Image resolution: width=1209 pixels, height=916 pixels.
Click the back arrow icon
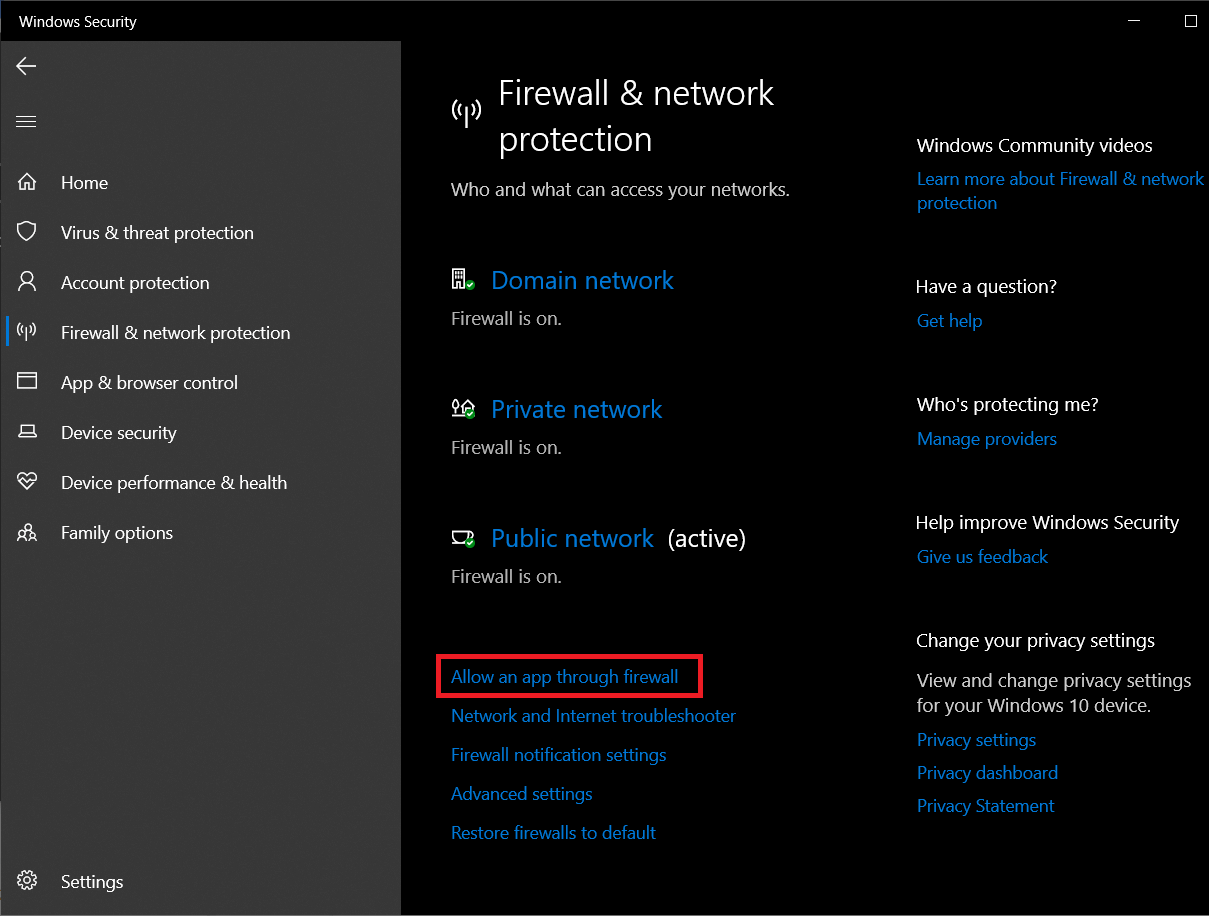26,66
